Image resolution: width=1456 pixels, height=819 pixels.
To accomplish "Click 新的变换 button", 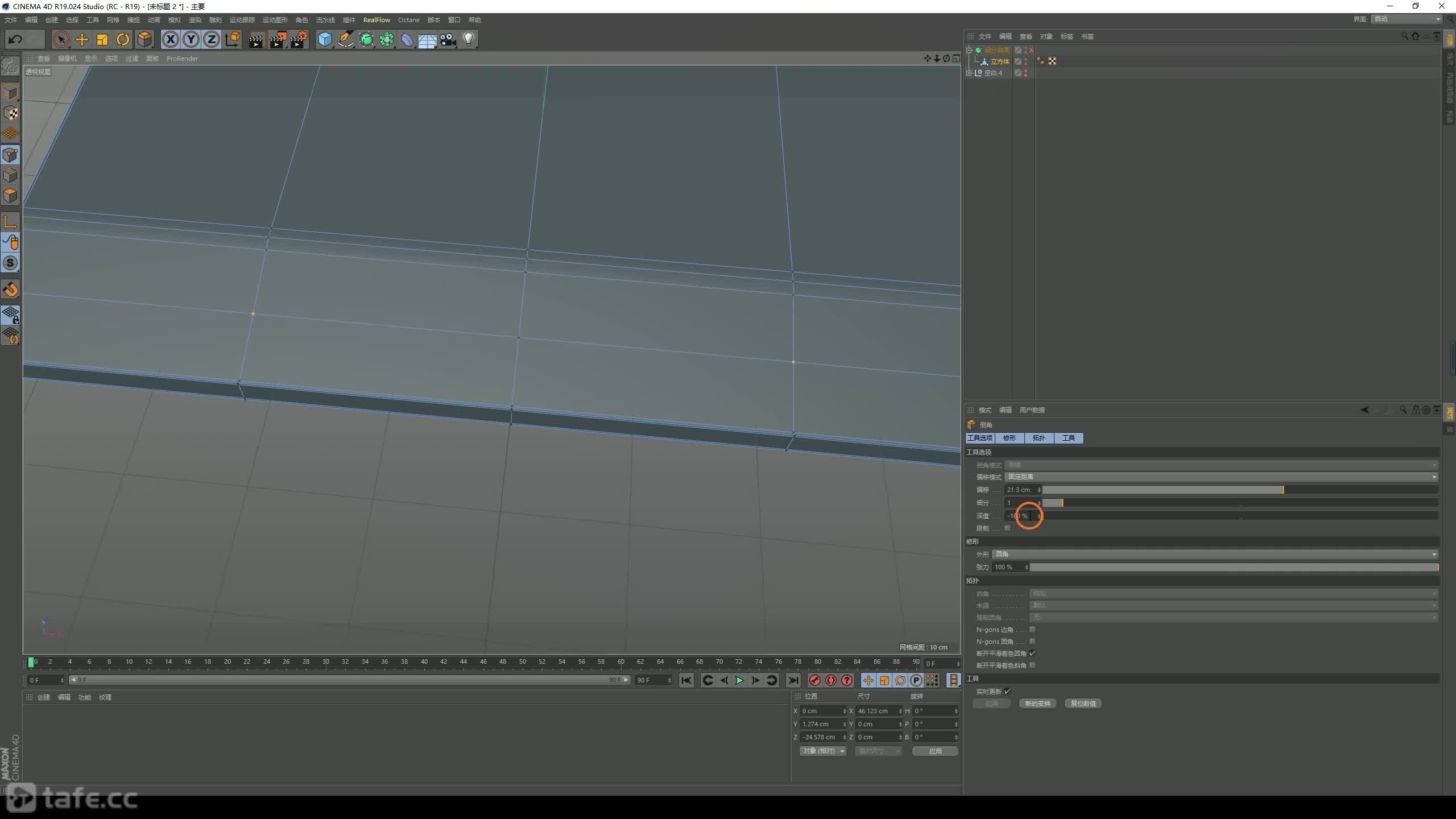I will click(x=1037, y=704).
